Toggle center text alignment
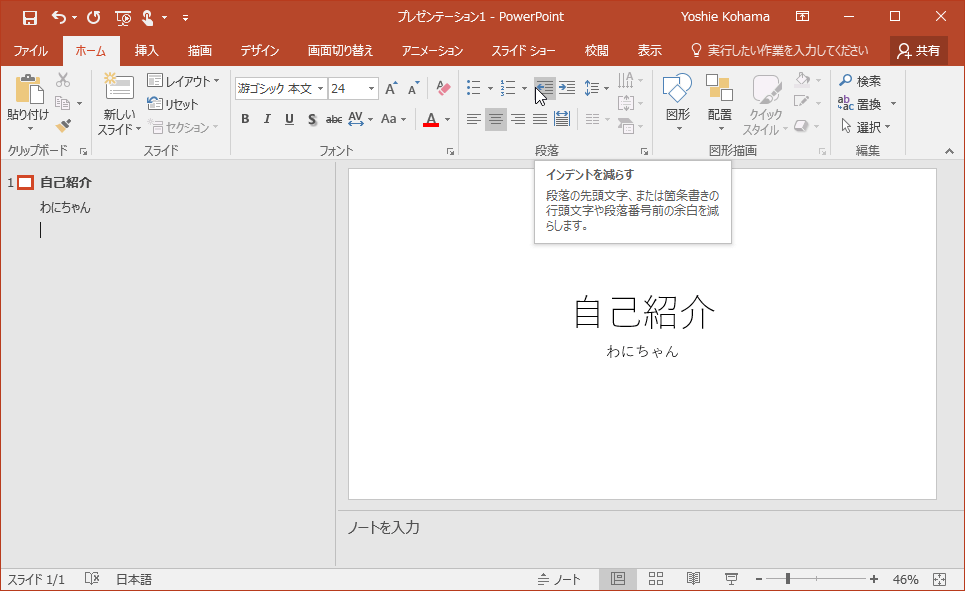 click(496, 119)
